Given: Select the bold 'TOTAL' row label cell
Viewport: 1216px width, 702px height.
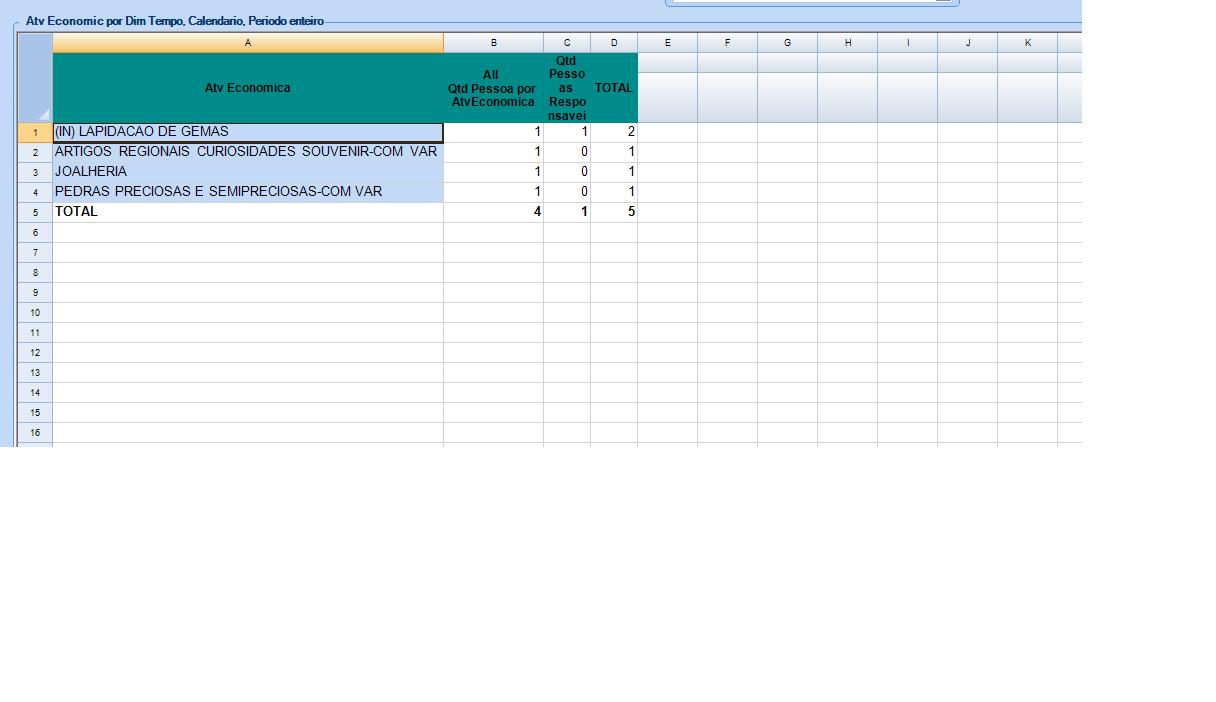Looking at the screenshot, I should point(248,212).
